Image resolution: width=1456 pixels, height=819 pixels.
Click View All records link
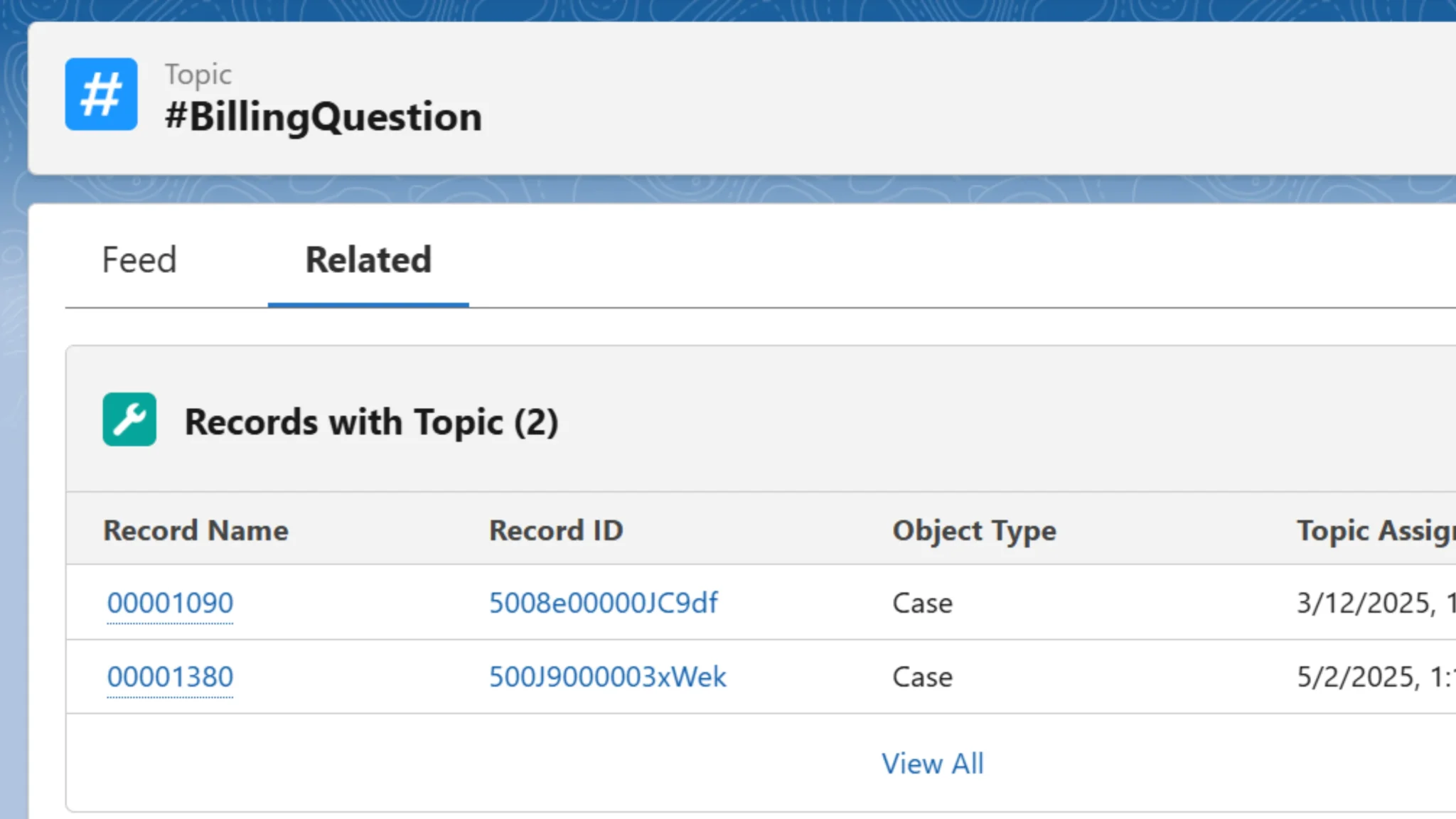tap(932, 764)
